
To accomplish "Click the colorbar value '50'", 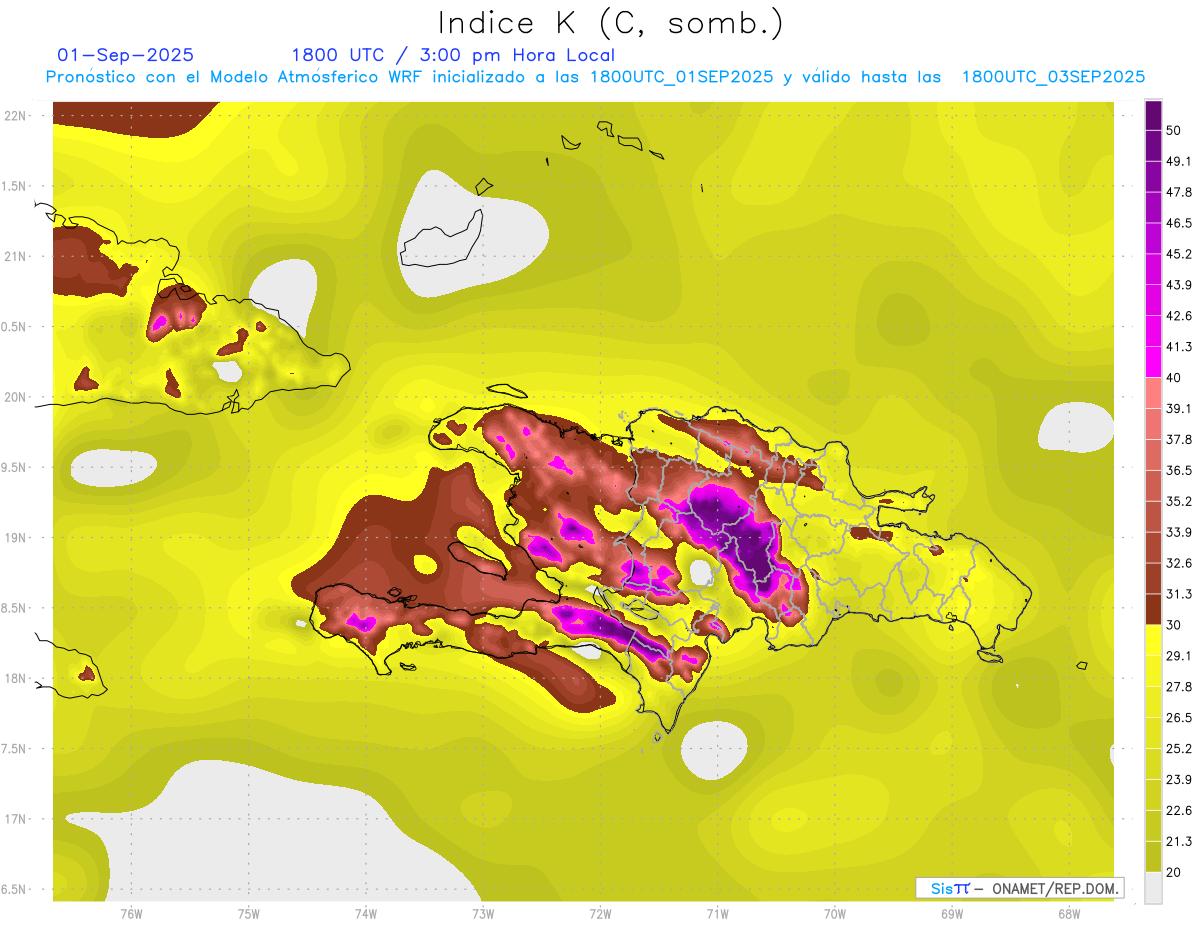I will (1175, 131).
